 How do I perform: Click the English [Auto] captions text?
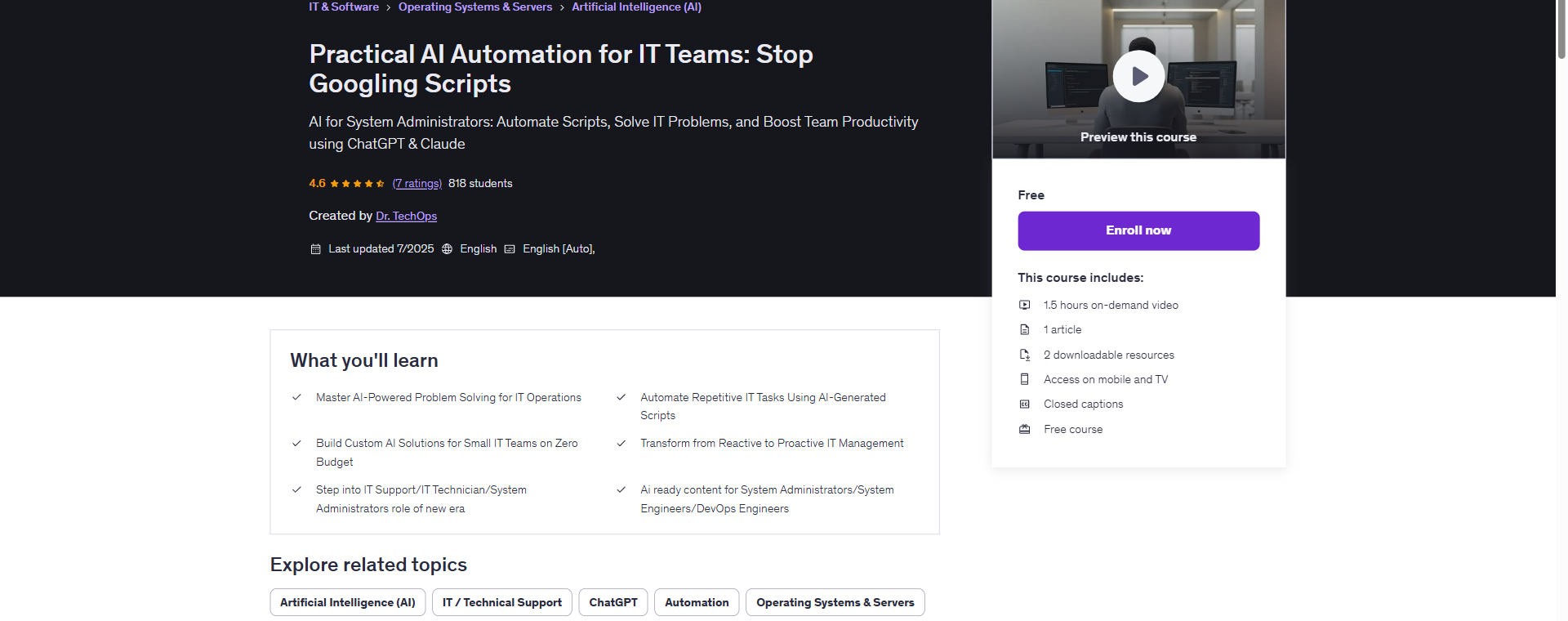(x=559, y=249)
